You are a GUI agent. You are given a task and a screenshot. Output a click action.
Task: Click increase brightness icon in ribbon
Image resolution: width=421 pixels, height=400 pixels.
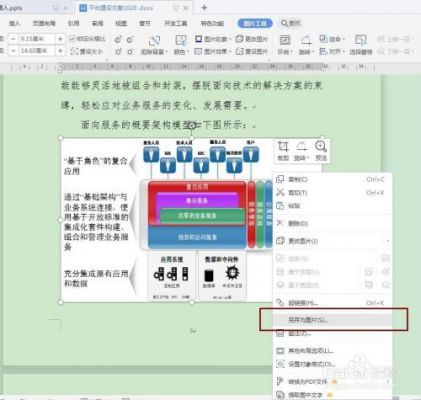(118, 52)
